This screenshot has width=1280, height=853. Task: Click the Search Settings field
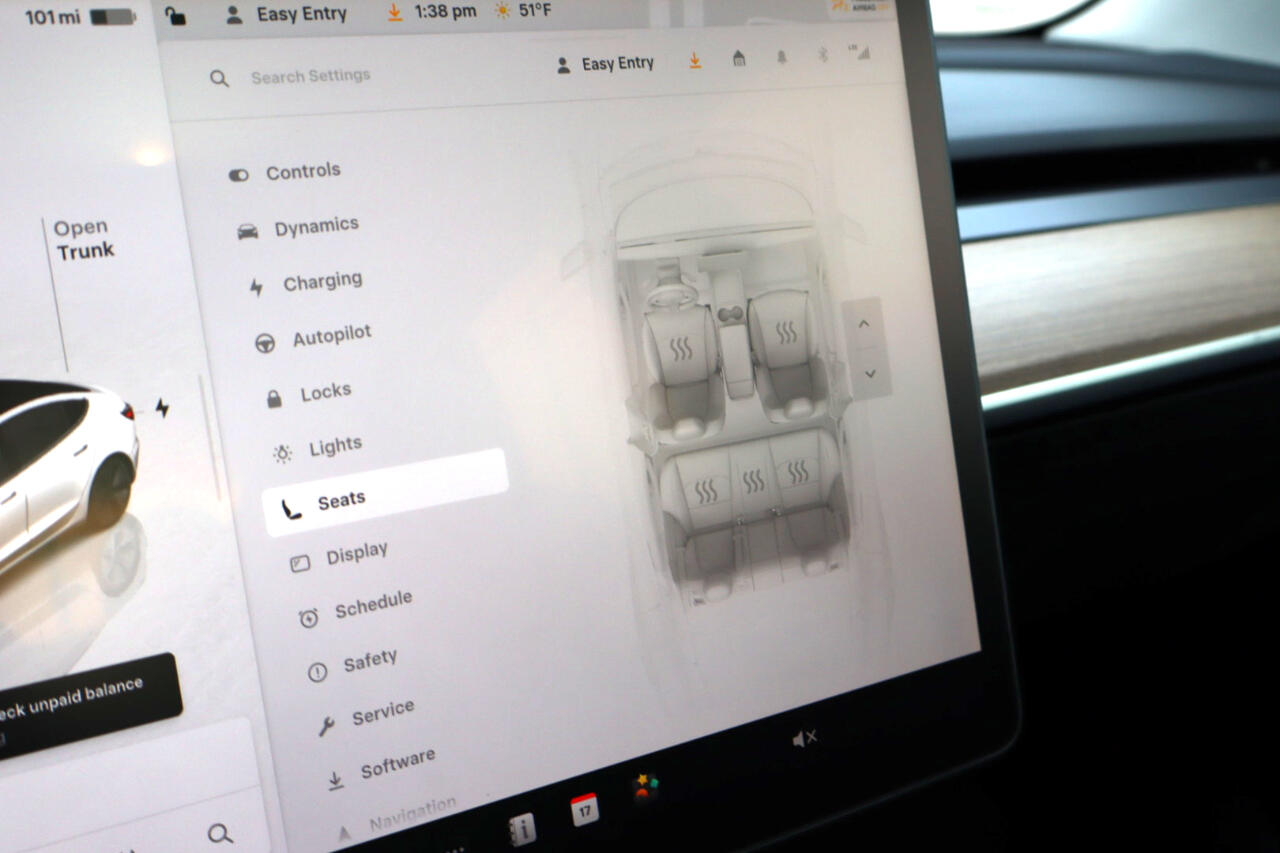tap(310, 76)
